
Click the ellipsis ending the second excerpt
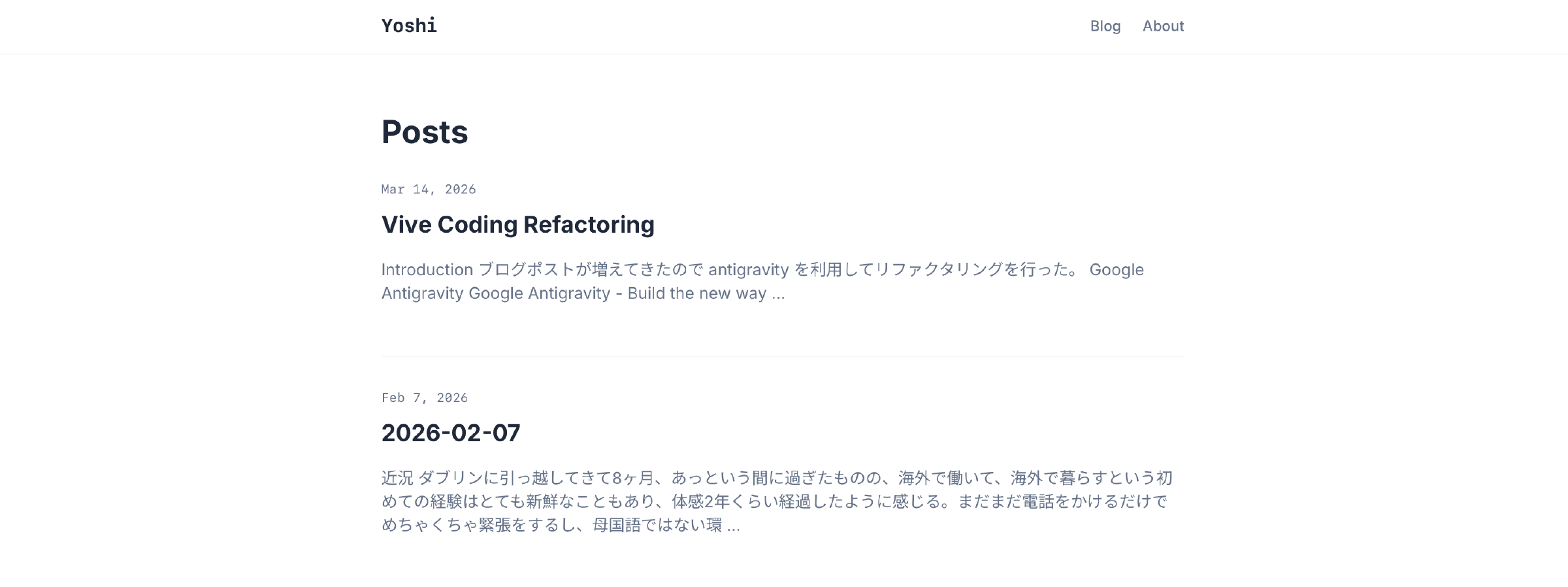pyautogui.click(x=734, y=524)
